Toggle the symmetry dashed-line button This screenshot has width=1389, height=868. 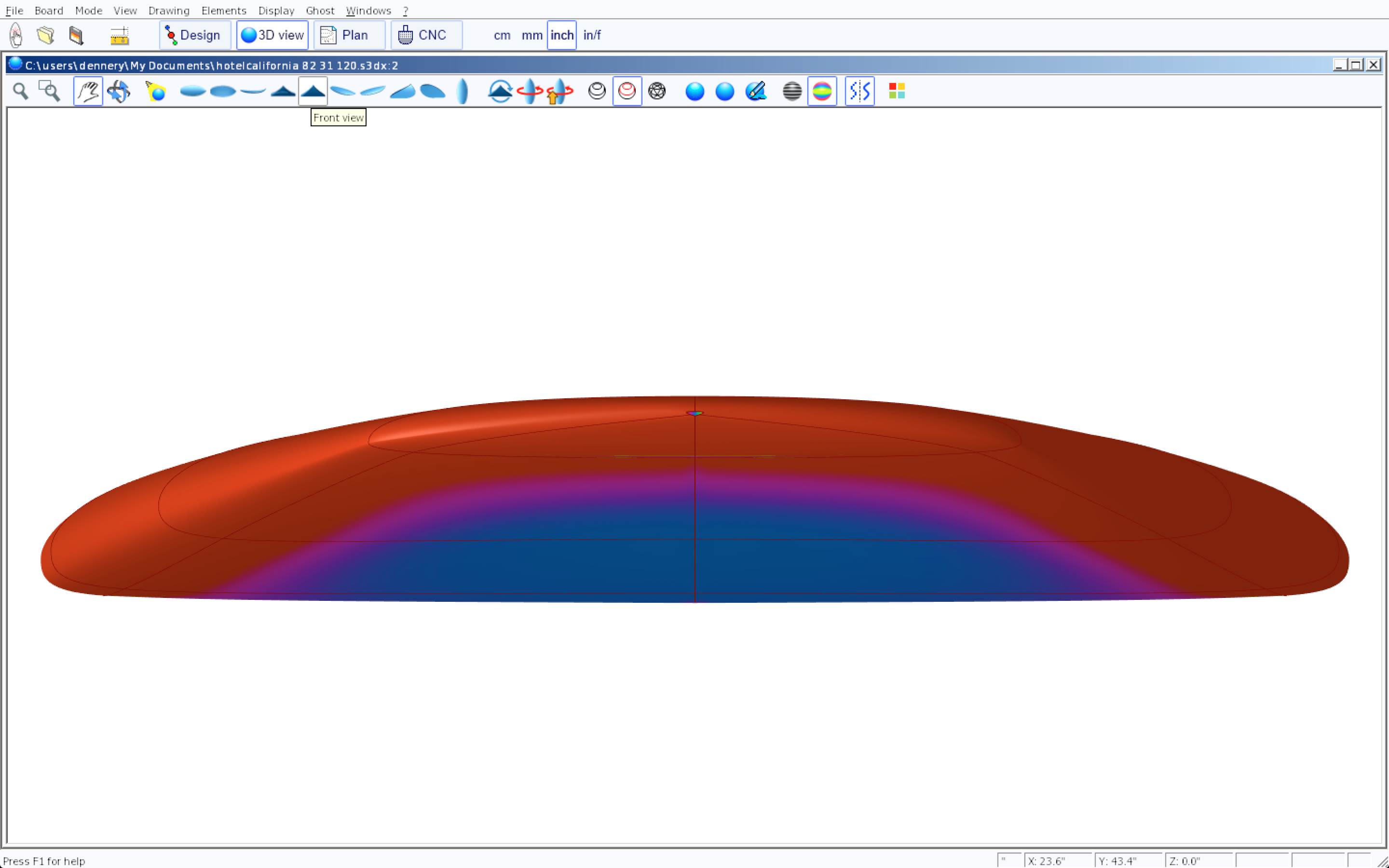pyautogui.click(x=859, y=91)
